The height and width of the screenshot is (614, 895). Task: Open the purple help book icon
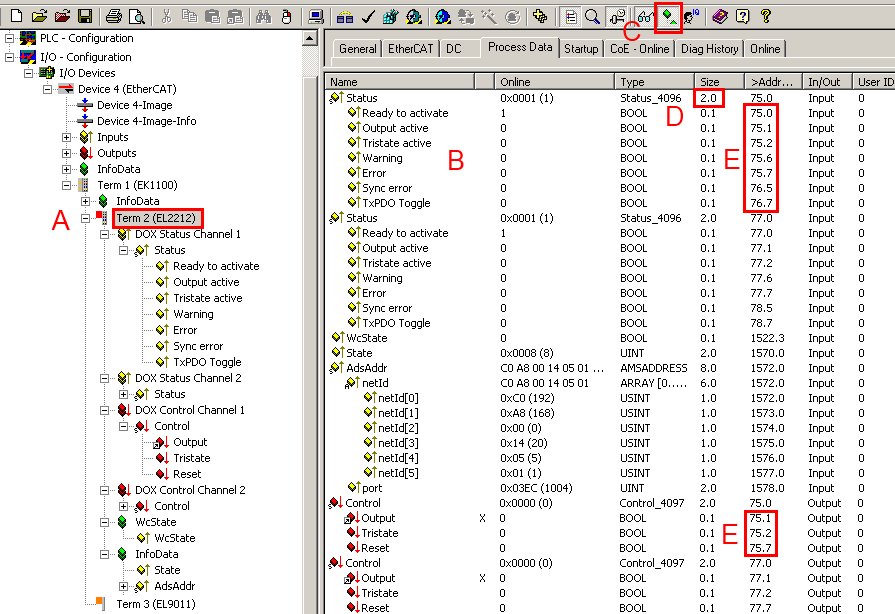(720, 17)
